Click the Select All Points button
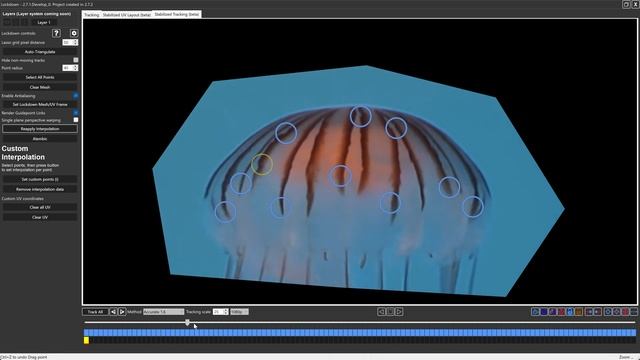Screen dimensions: 640x360 (x=40, y=77)
